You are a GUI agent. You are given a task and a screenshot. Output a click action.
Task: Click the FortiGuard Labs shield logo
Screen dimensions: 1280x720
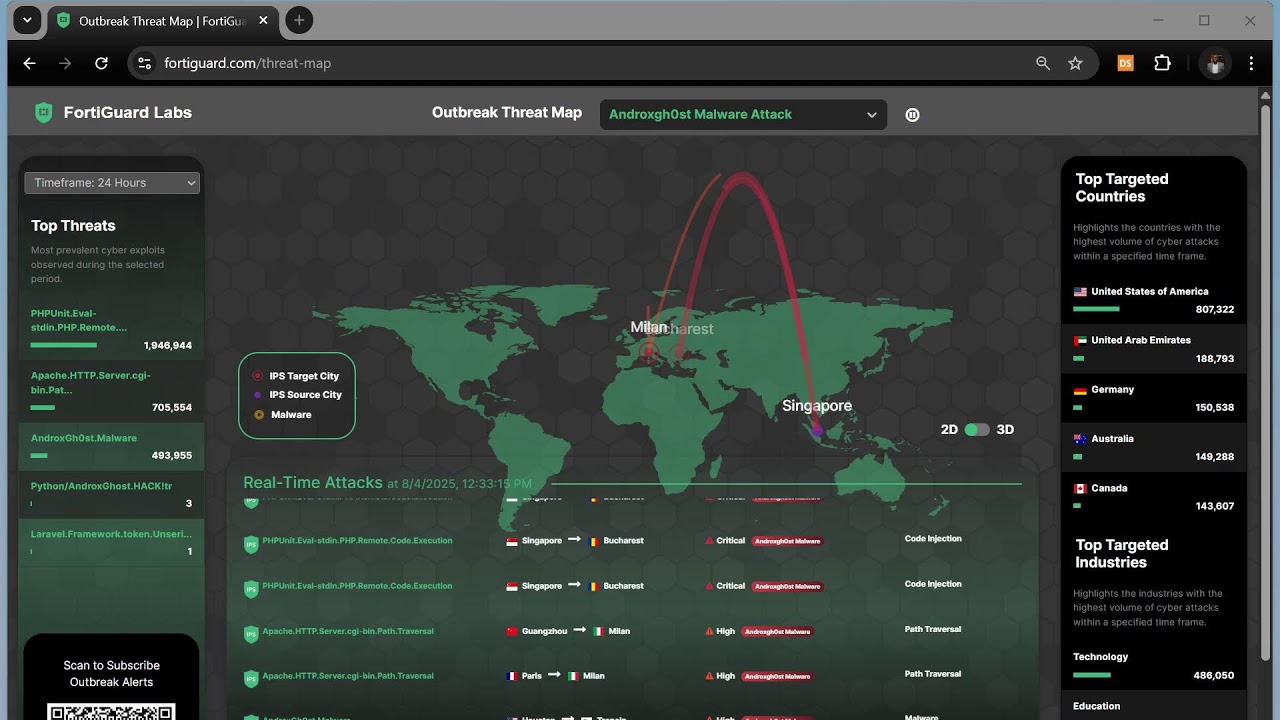43,113
